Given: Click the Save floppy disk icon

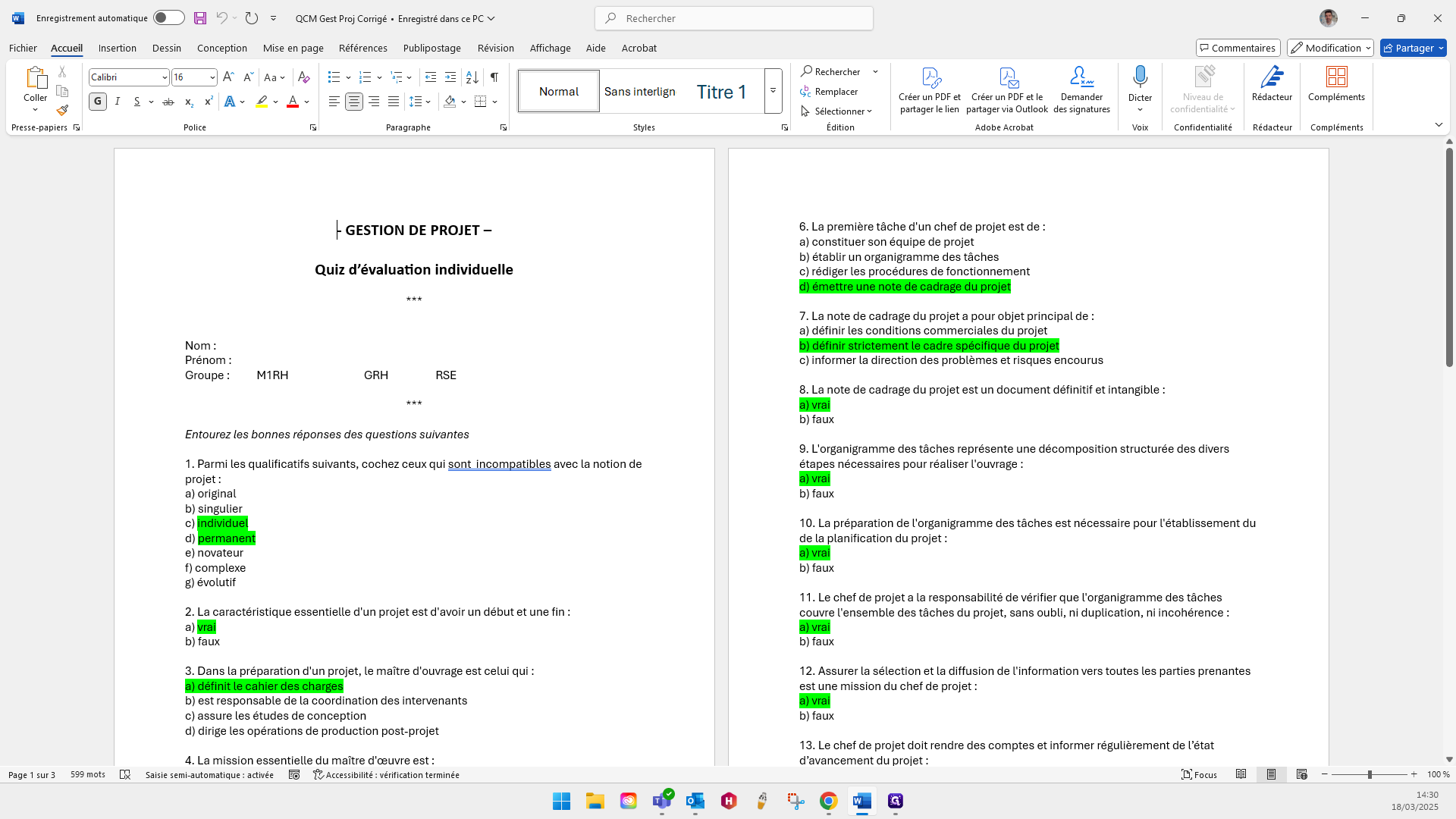Looking at the screenshot, I should tap(200, 18).
